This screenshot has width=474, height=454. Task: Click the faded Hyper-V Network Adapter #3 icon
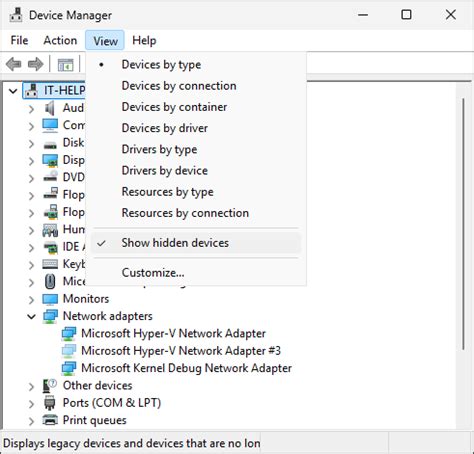pos(69,351)
